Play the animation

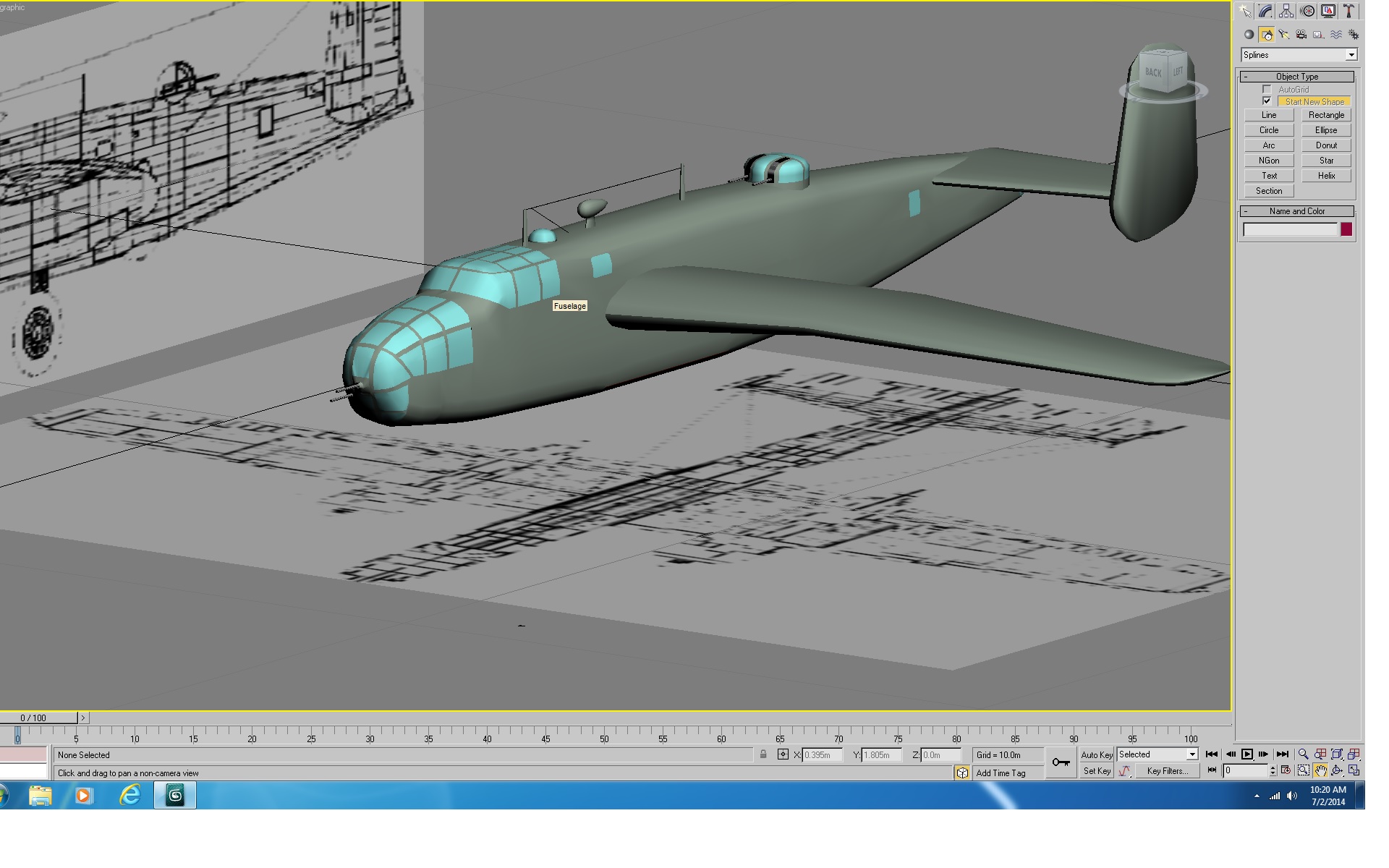1247,754
